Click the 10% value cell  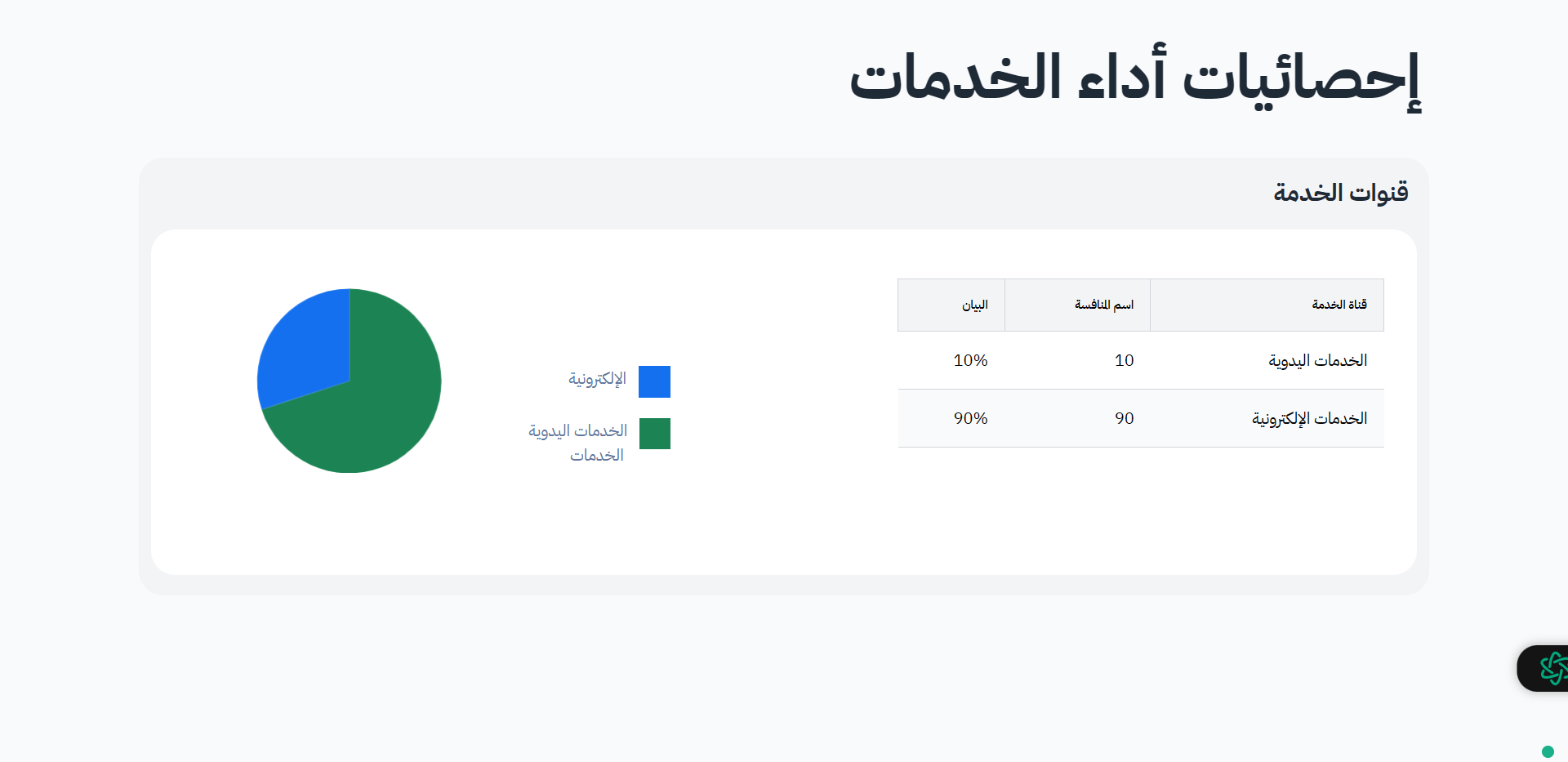pyautogui.click(x=970, y=360)
